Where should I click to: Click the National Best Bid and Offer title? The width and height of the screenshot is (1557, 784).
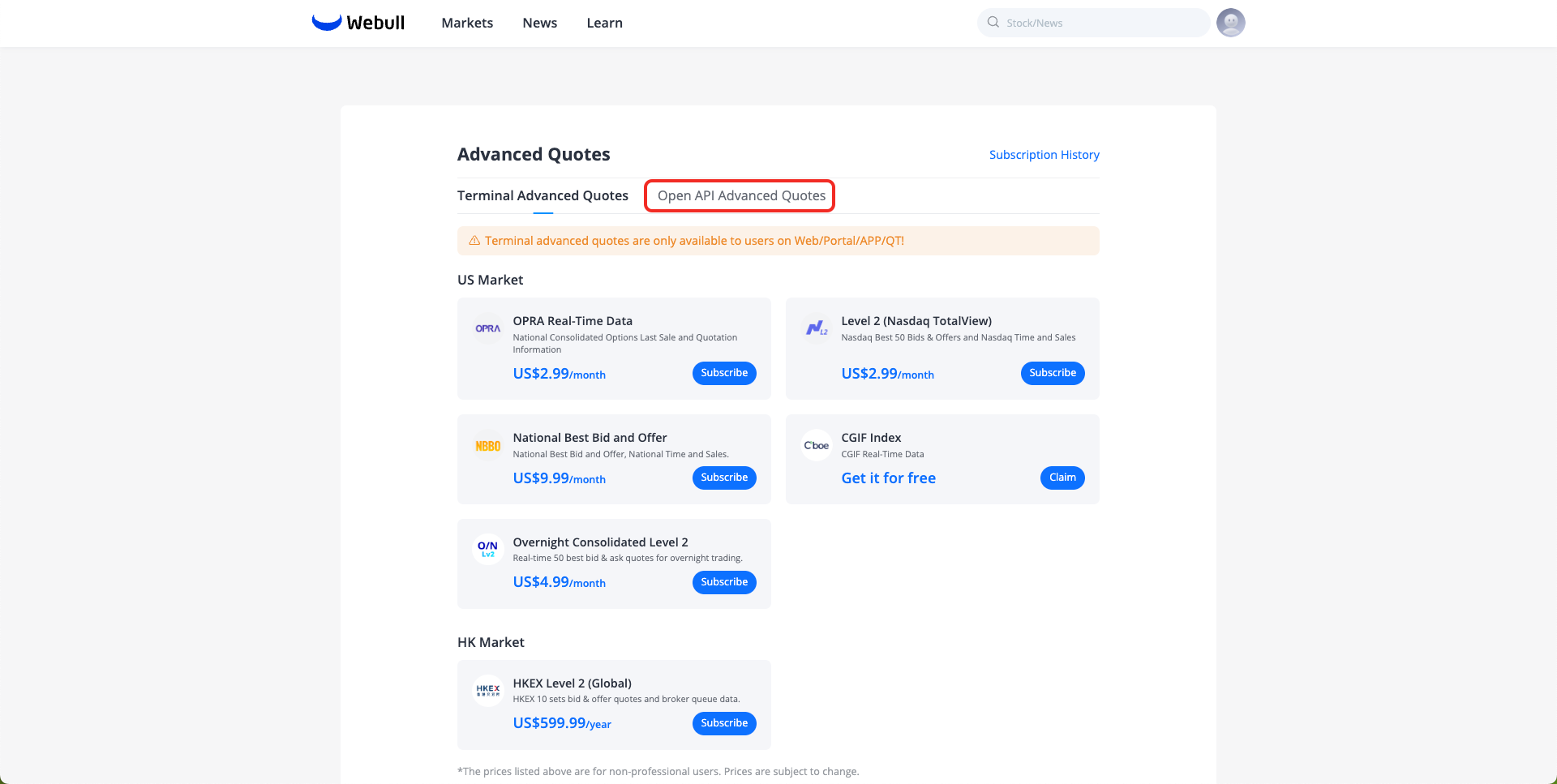coord(590,438)
